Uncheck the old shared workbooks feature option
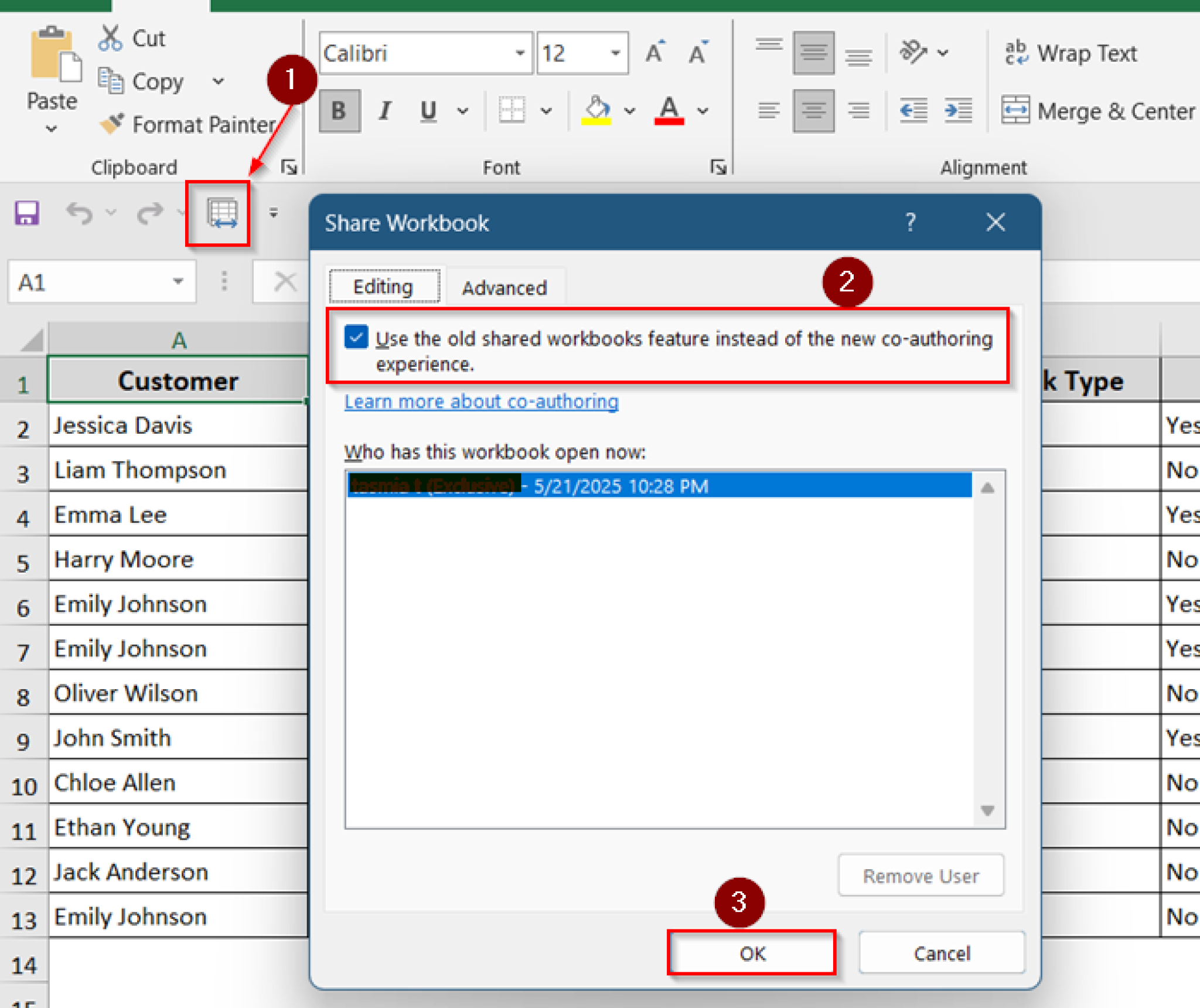The width and height of the screenshot is (1200, 1008). pyautogui.click(x=355, y=338)
